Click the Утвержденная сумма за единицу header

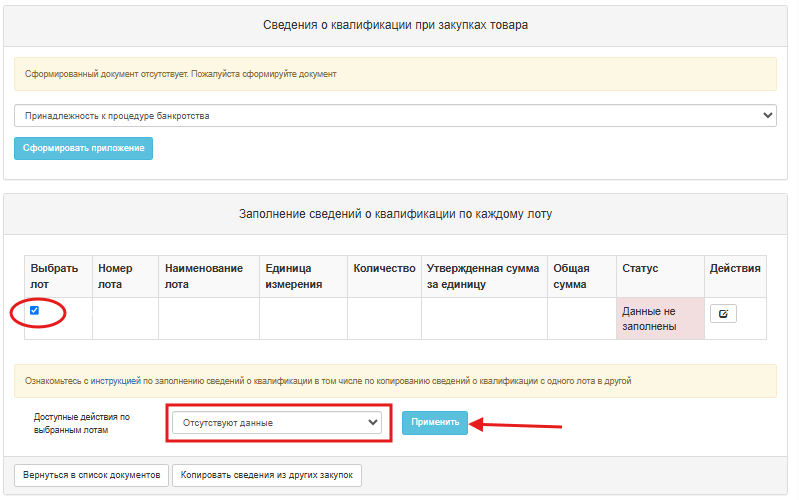click(485, 276)
